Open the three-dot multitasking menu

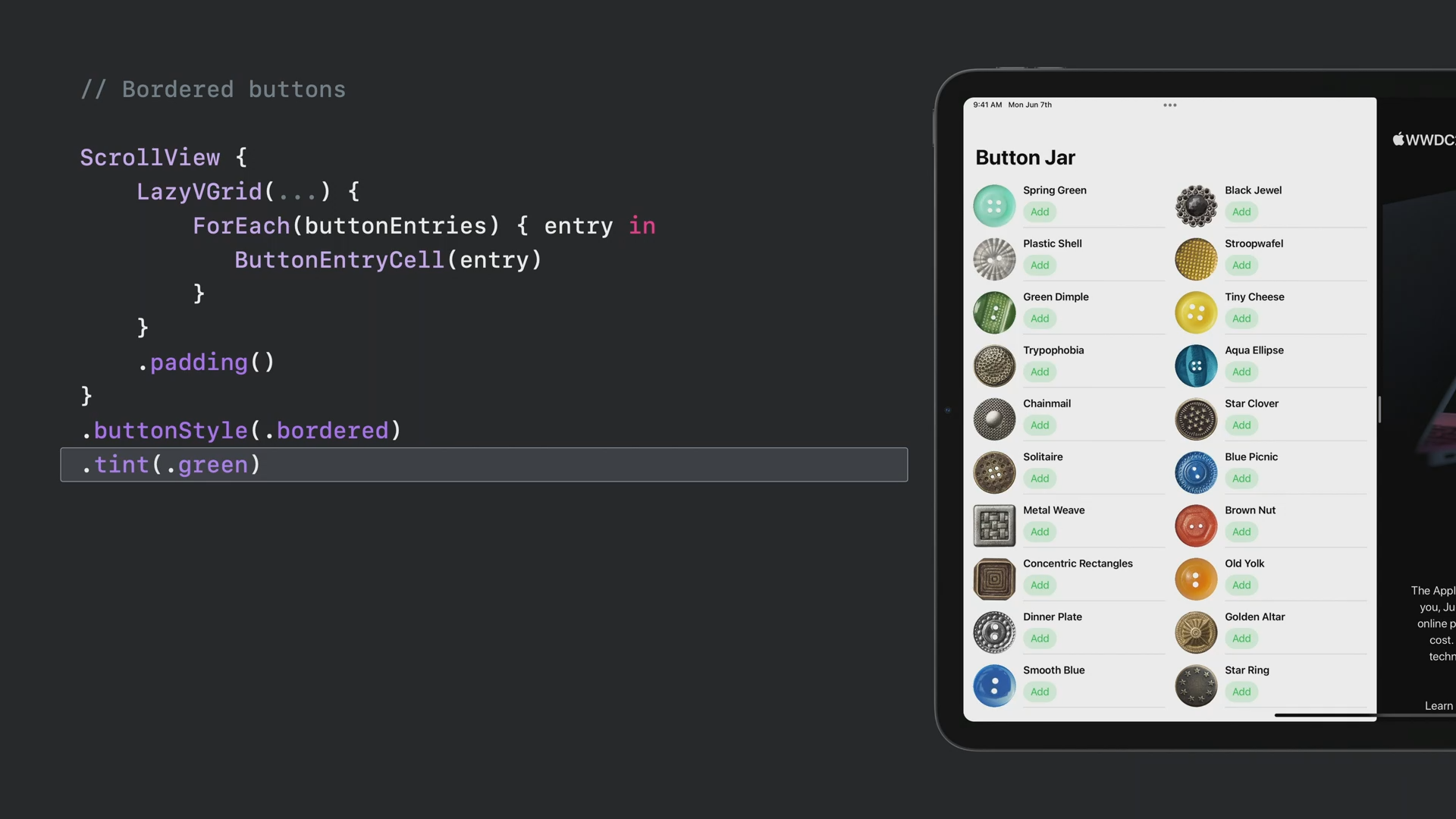pyautogui.click(x=1169, y=105)
